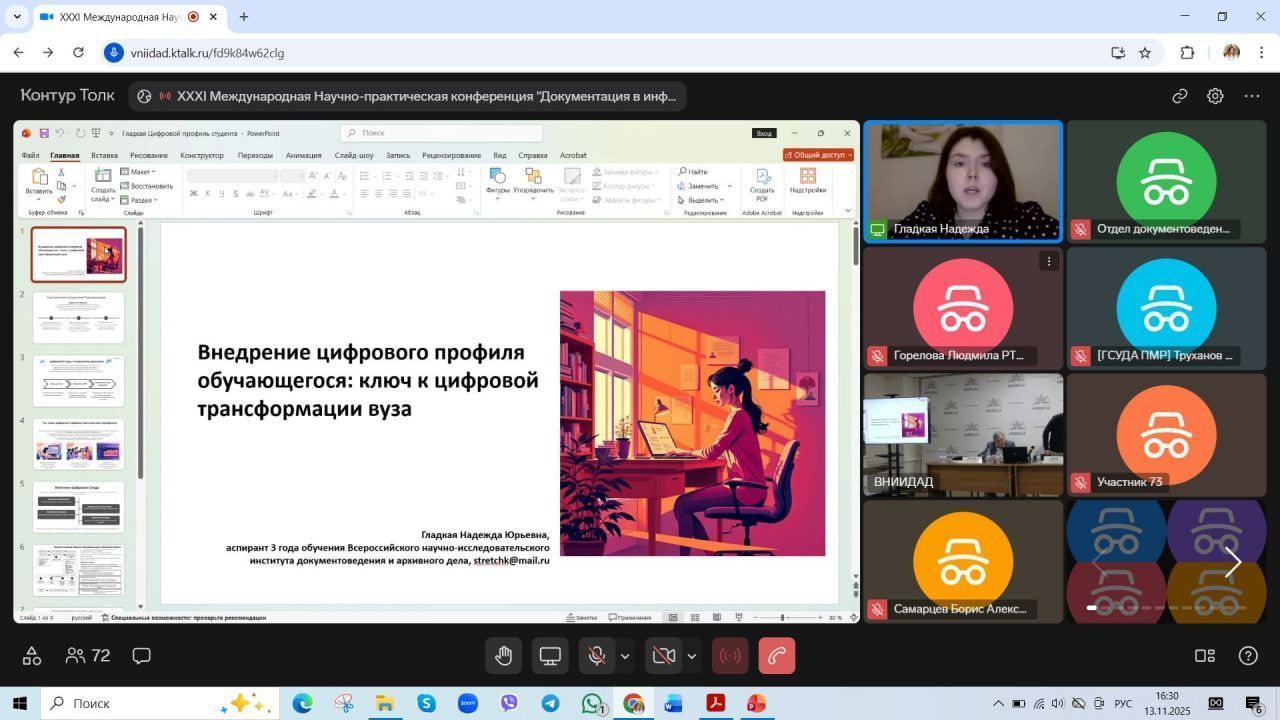The image size is (1280, 720).
Task: Open the help question mark icon
Action: [x=1248, y=656]
